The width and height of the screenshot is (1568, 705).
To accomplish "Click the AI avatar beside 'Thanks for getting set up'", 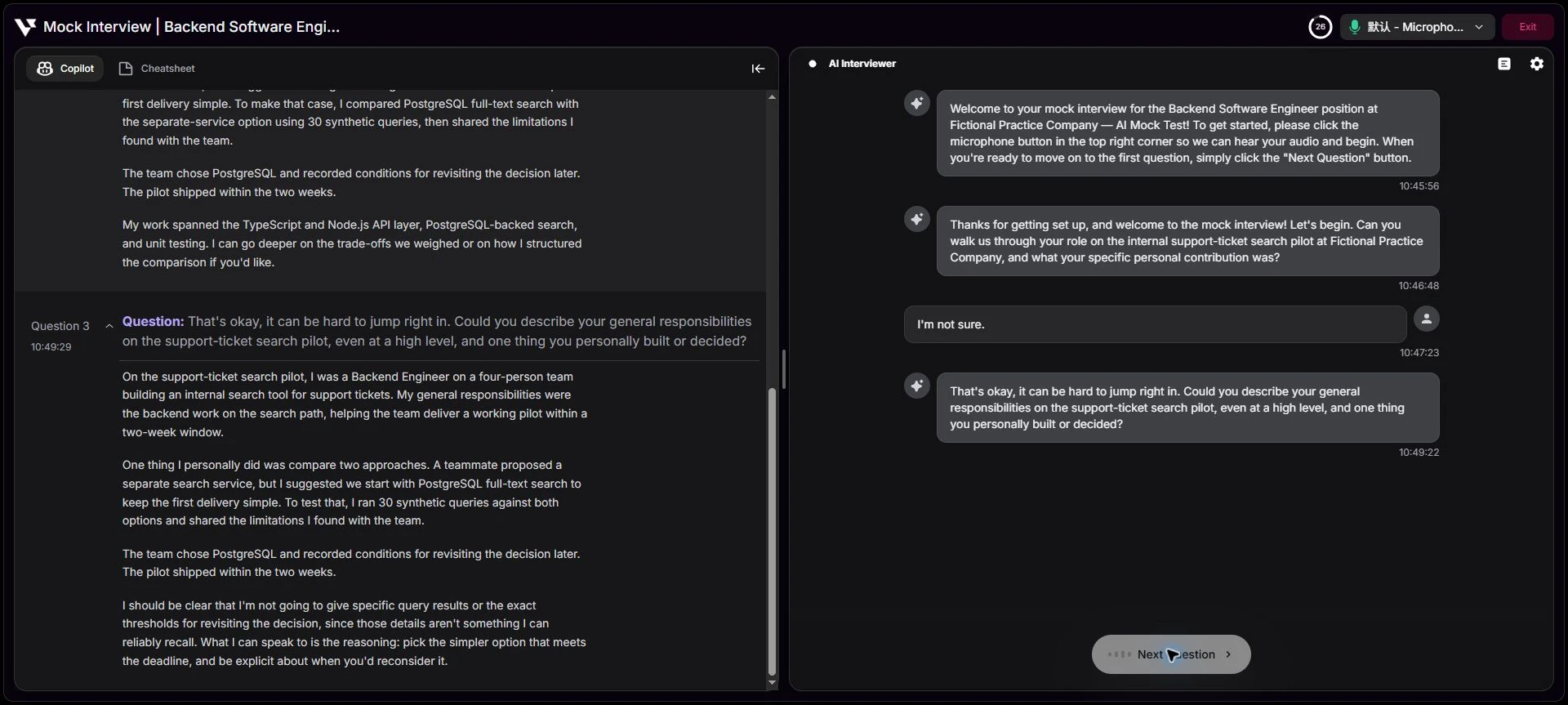I will 917,220.
